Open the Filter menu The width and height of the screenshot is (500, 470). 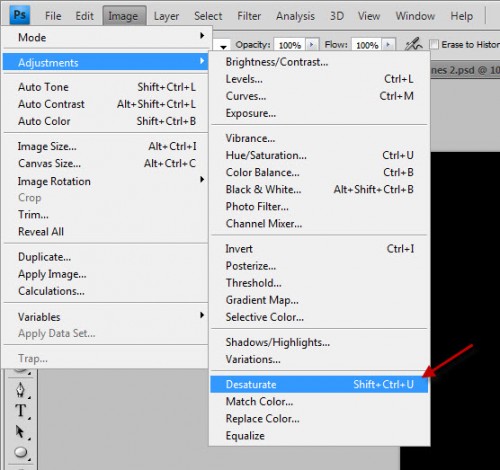[249, 16]
